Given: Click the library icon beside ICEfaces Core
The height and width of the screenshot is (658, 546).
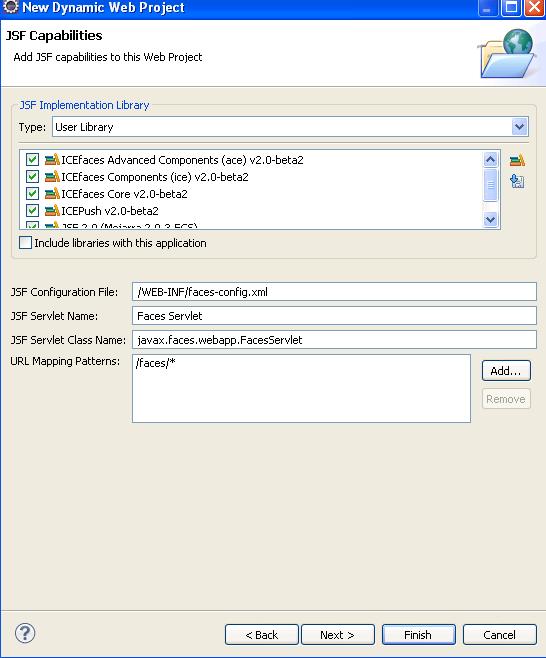Looking at the screenshot, I should (x=52, y=193).
